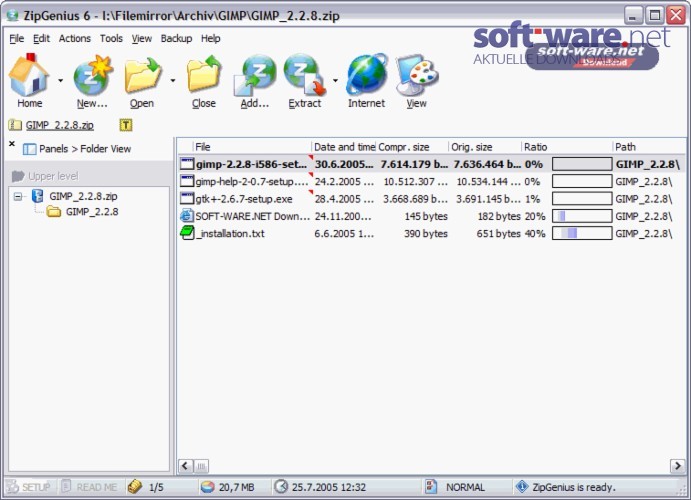Click the right scroll arrow of file list
The image size is (691, 500).
tap(677, 466)
